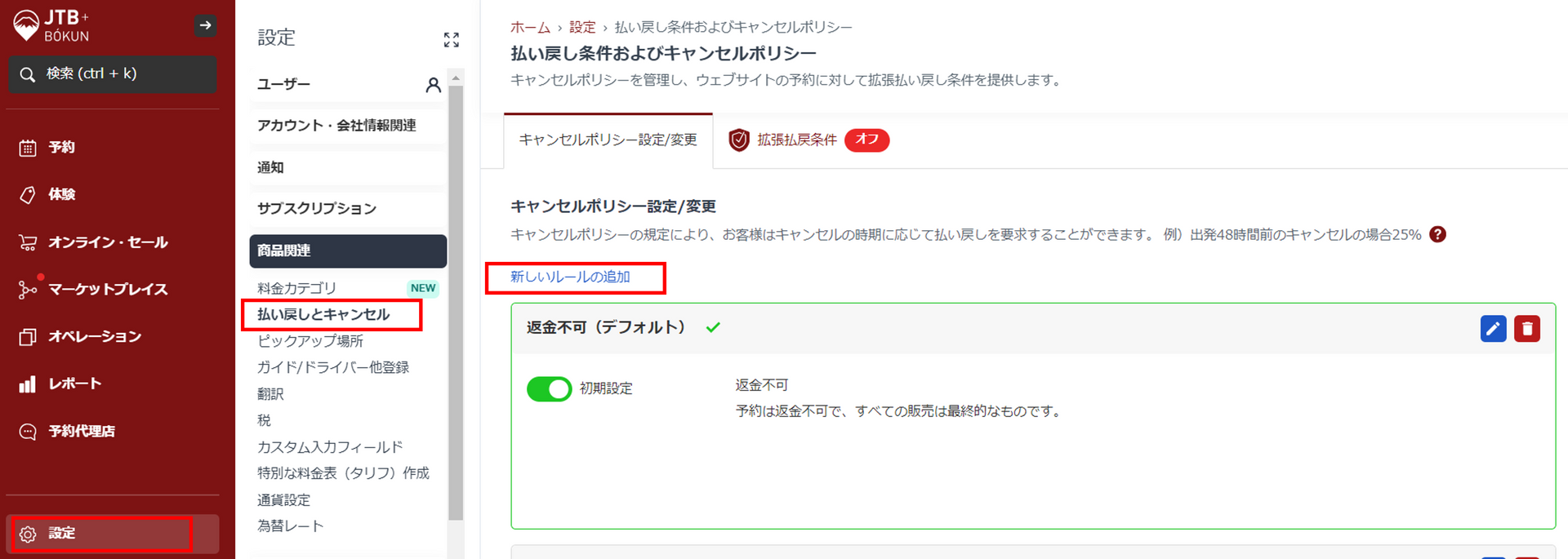Viewport: 1568px width, 559px height.
Task: Toggle the 初期設定 switch off
Action: 549,389
